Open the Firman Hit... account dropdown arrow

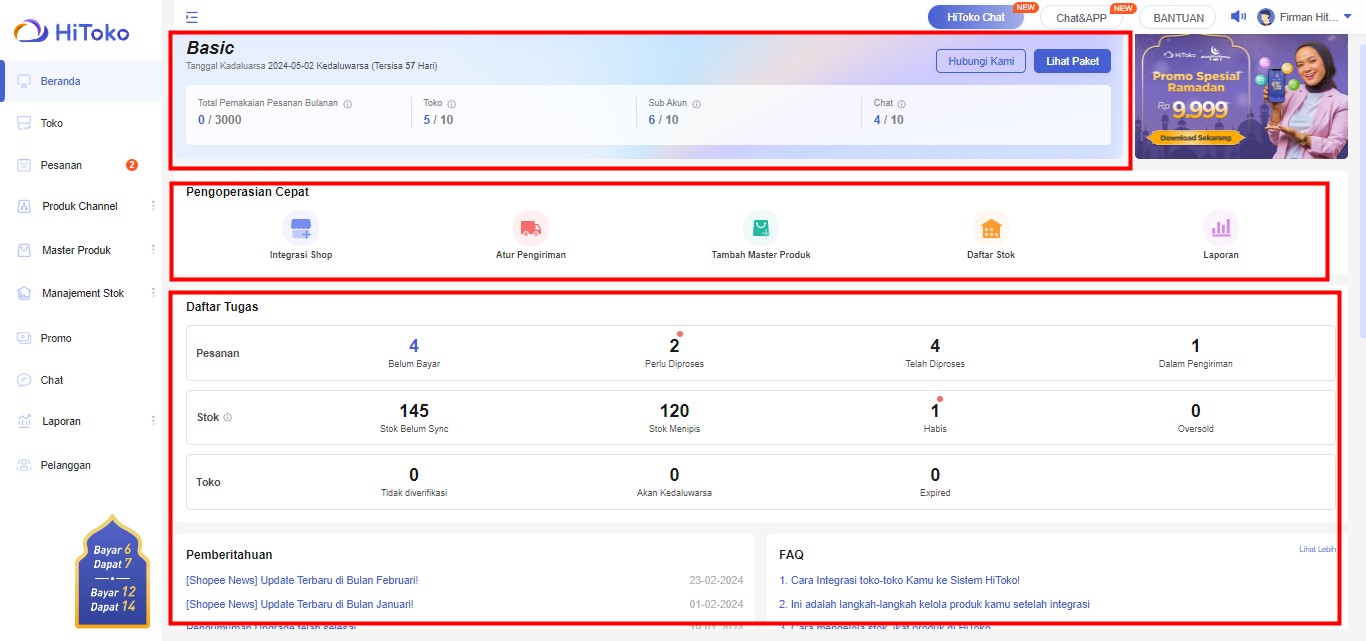(x=1347, y=16)
